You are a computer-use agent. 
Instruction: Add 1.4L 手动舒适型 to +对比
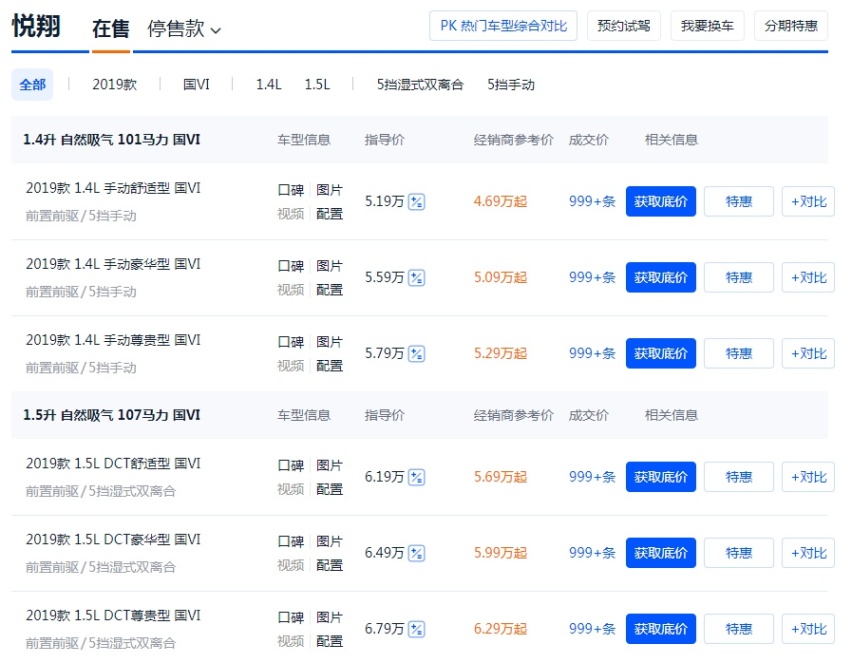click(809, 202)
